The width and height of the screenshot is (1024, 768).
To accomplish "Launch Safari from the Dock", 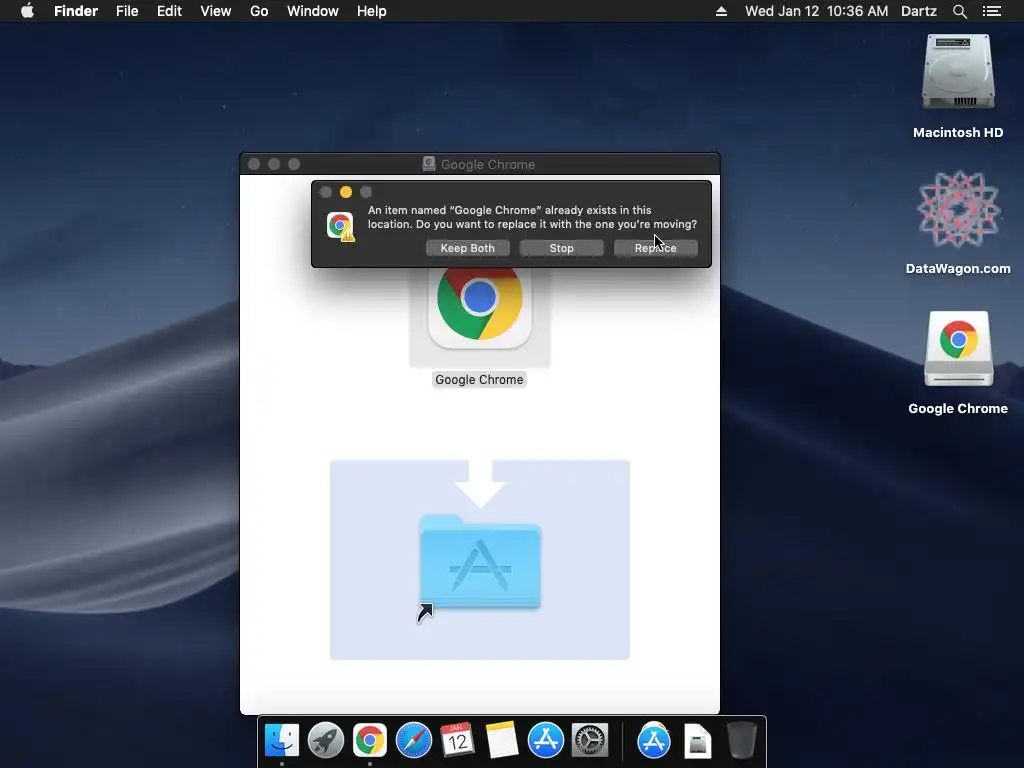I will (x=414, y=741).
